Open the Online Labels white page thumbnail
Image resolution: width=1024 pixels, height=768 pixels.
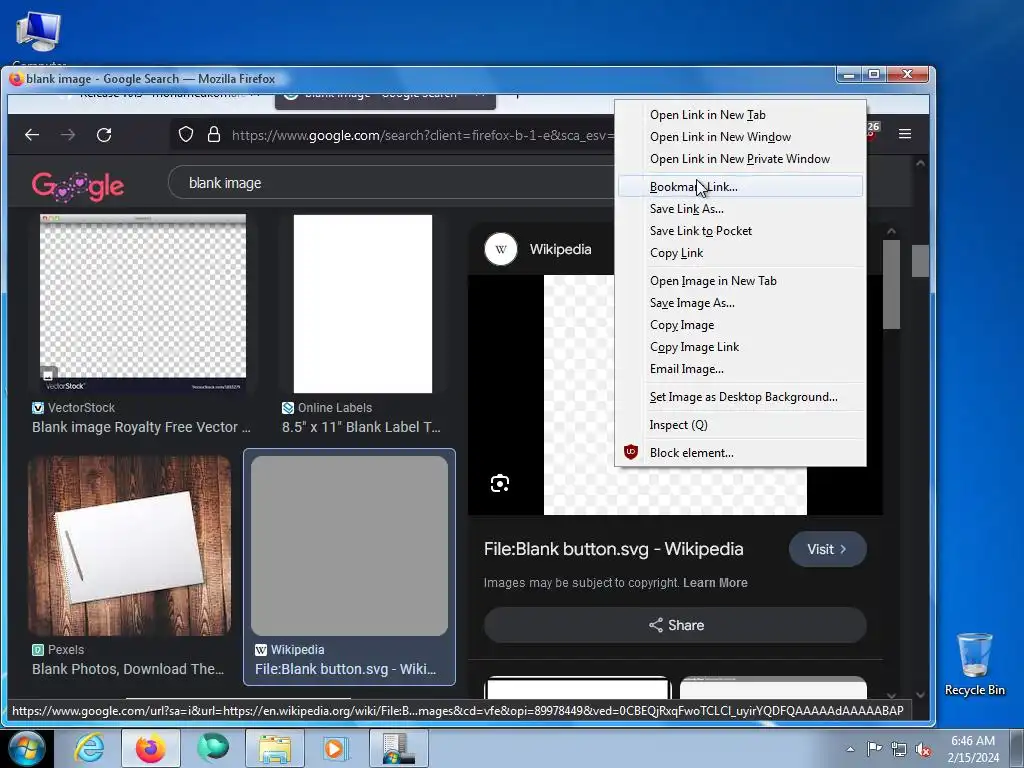pos(362,304)
